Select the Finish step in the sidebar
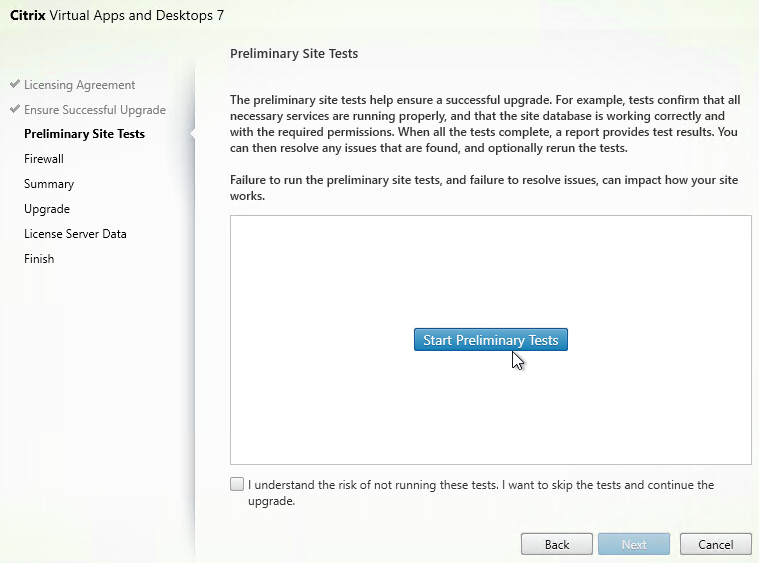This screenshot has height=563, width=759. tap(39, 259)
